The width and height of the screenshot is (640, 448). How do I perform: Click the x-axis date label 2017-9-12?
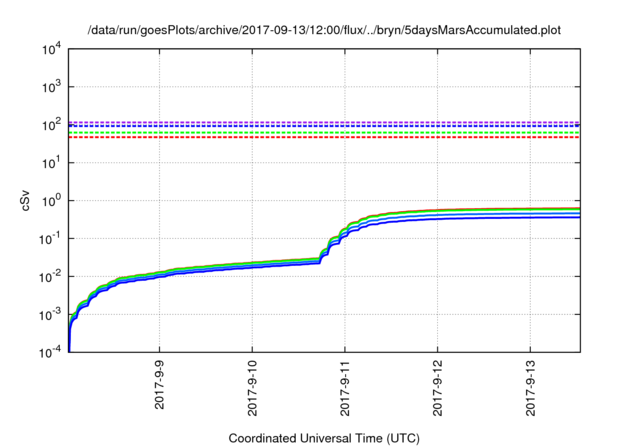click(x=438, y=388)
